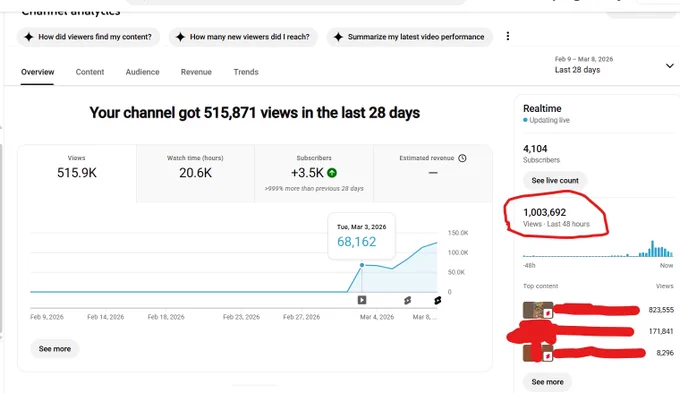The height and width of the screenshot is (393, 680).
Task: Click See more below the views chart
Action: [55, 349]
